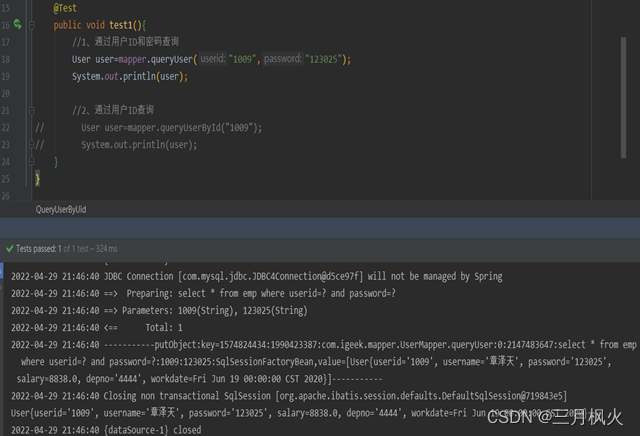Click the "1009" string literal on line 18
This screenshot has width=640, height=436.
pyautogui.click(x=242, y=59)
